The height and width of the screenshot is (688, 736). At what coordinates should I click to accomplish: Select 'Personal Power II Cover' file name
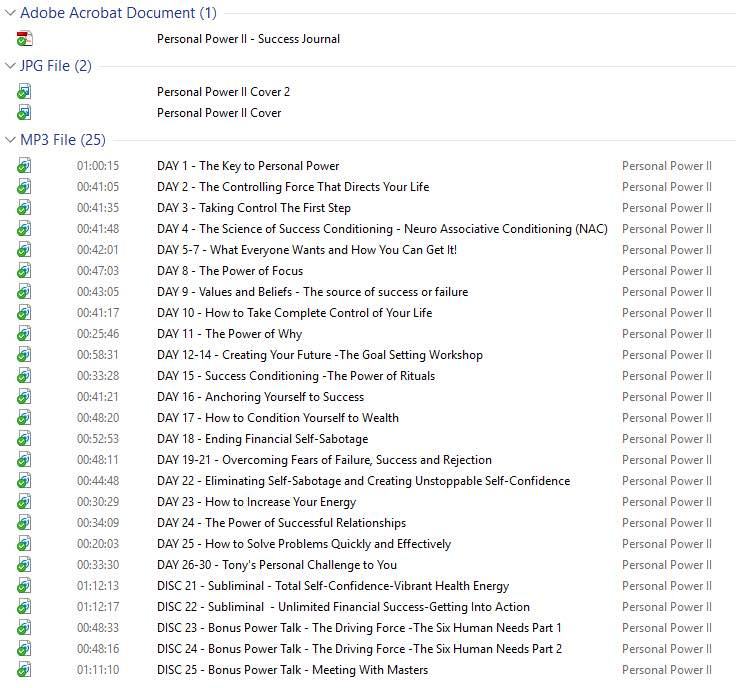pos(219,113)
